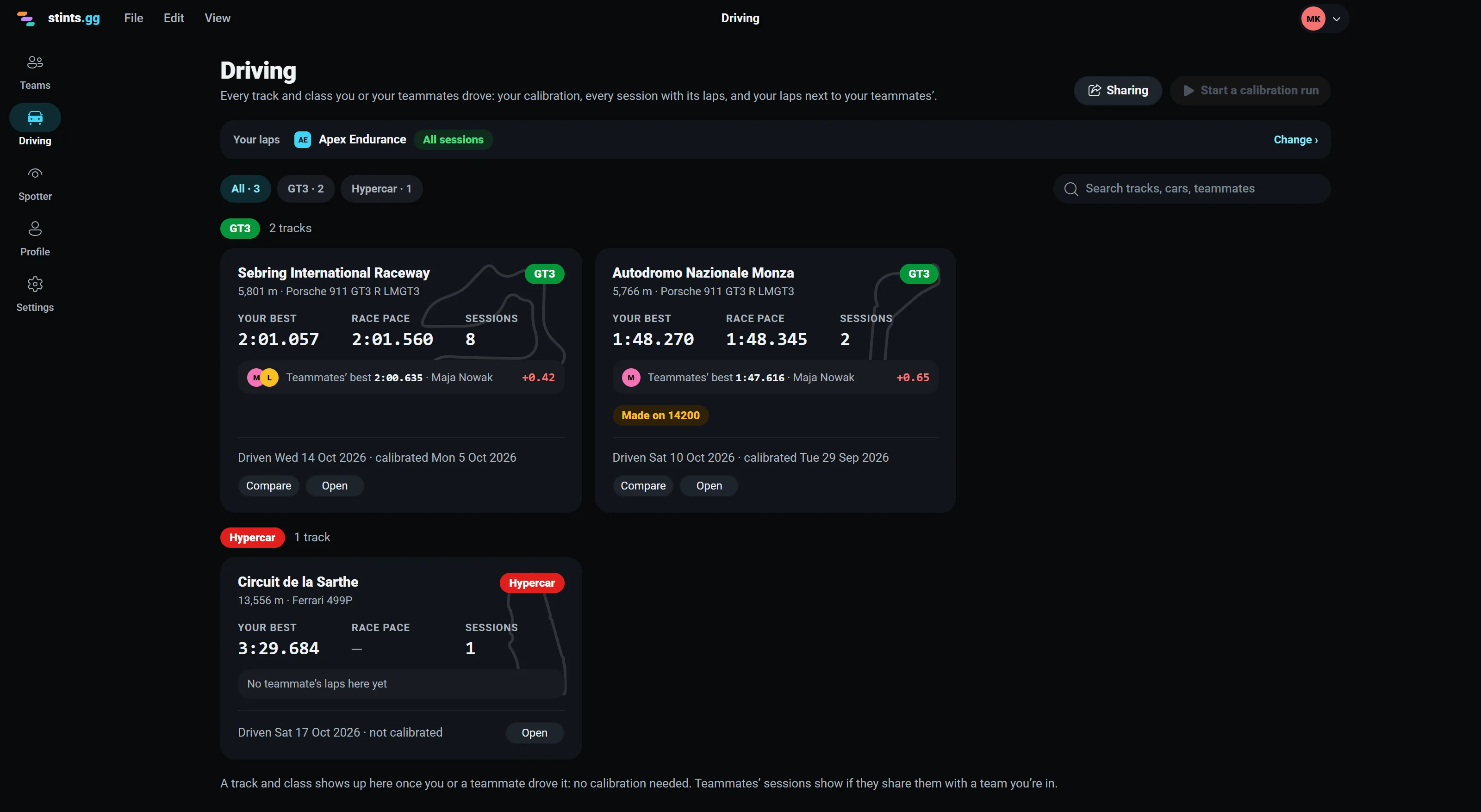Viewport: 1481px width, 812px height.
Task: Open the Sebring International Raceway card
Action: pos(335,486)
